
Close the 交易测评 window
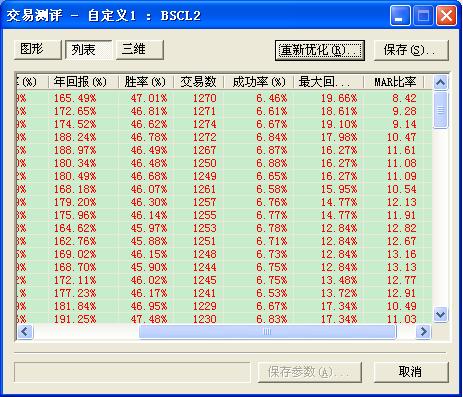coord(446,16)
